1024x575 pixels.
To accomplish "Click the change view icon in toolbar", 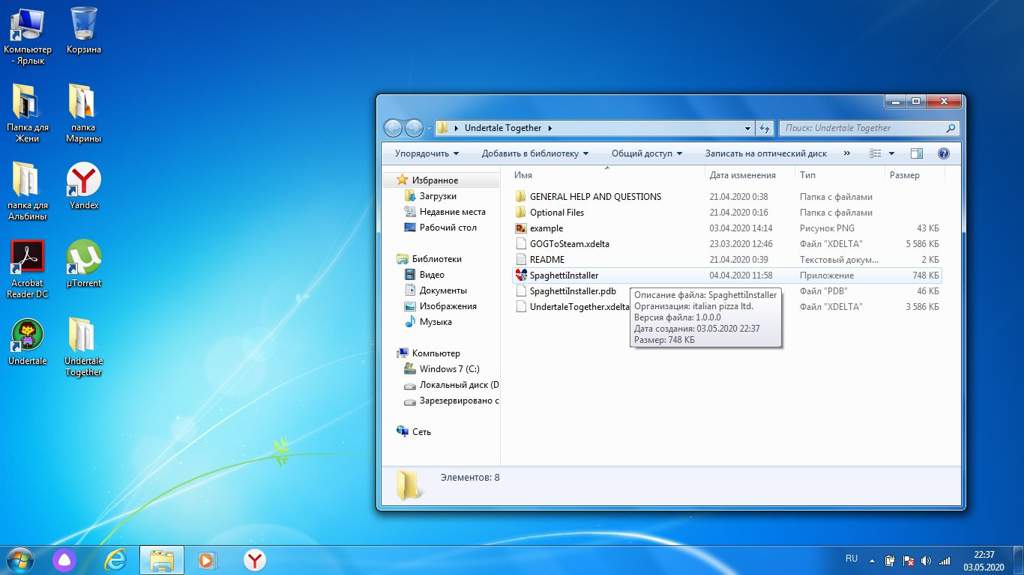I will [x=875, y=154].
